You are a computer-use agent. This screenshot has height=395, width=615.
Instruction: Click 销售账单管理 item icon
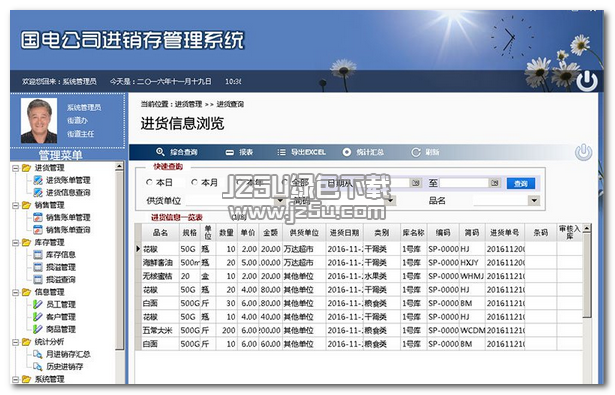coord(38,217)
